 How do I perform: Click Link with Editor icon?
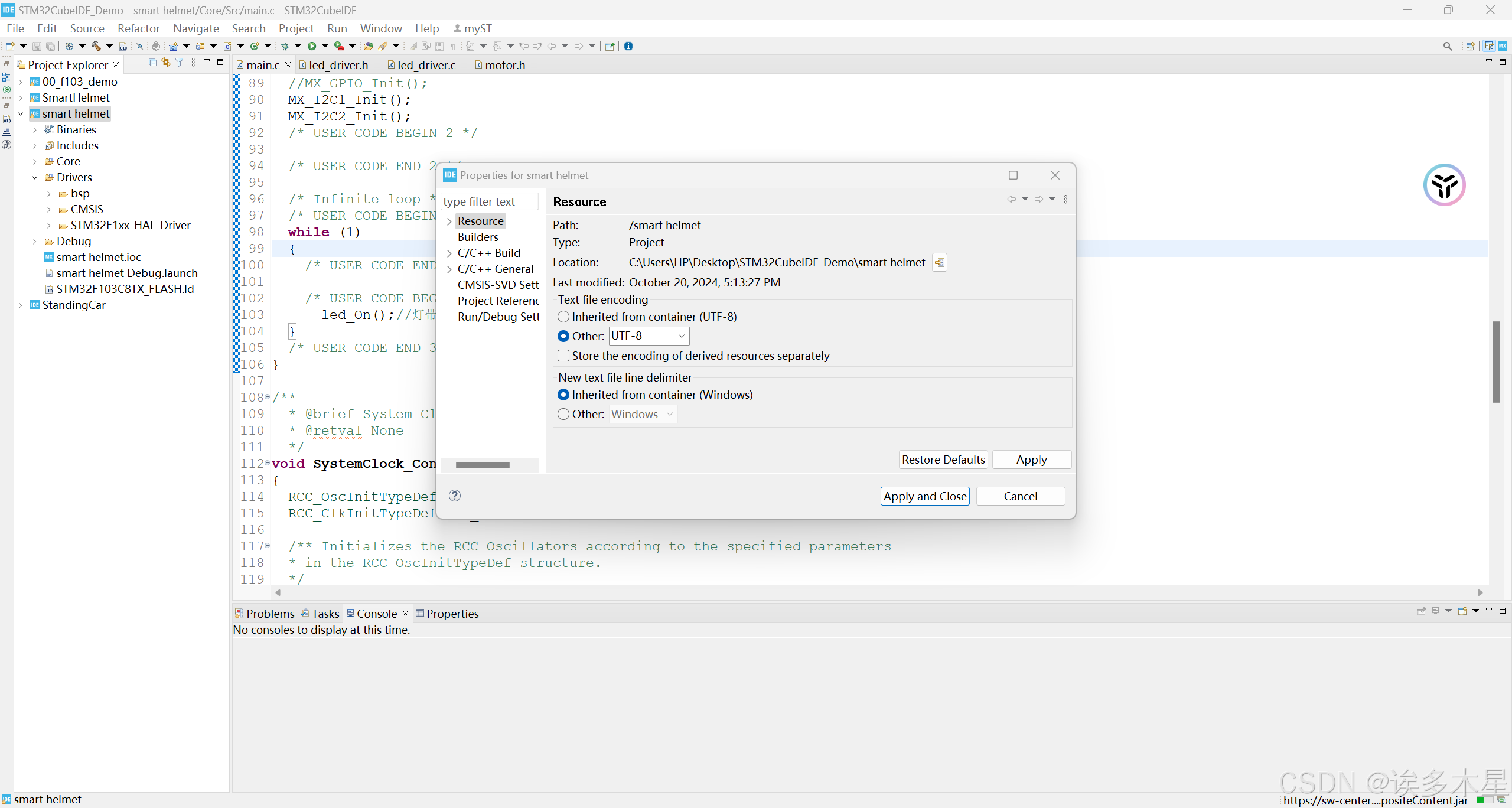[166, 63]
